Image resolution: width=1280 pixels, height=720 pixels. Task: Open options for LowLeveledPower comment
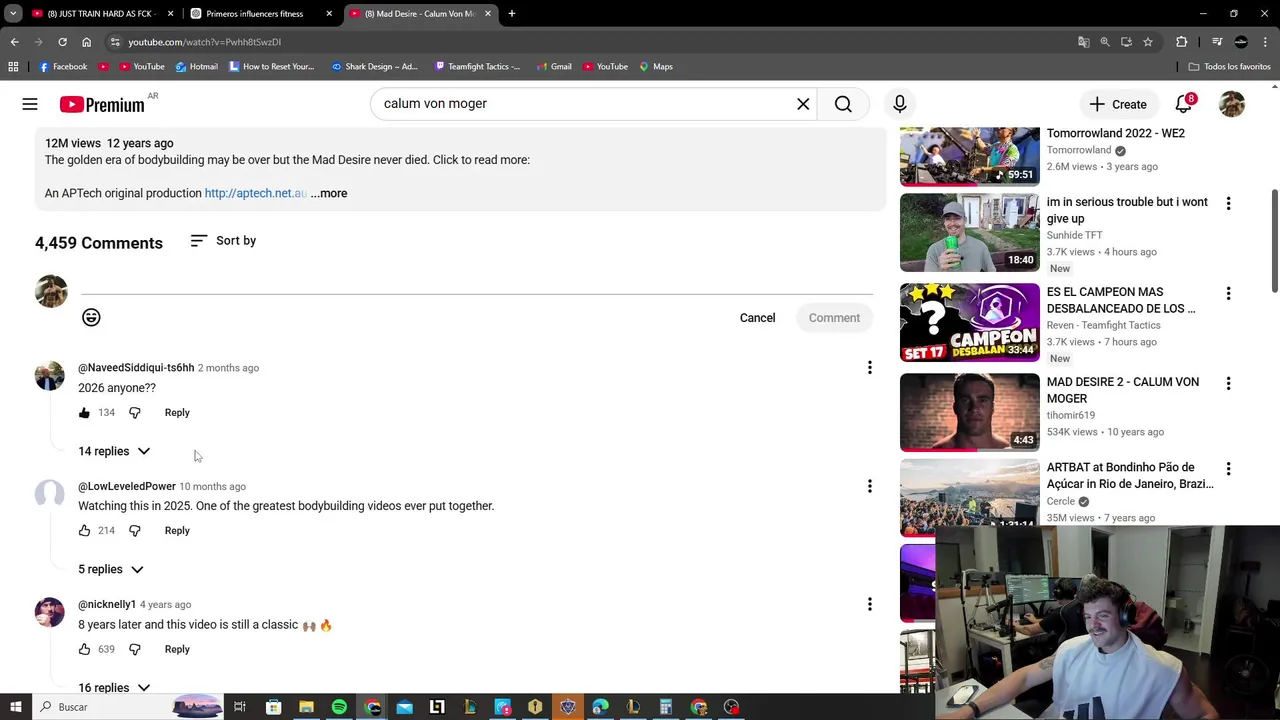coord(870,486)
